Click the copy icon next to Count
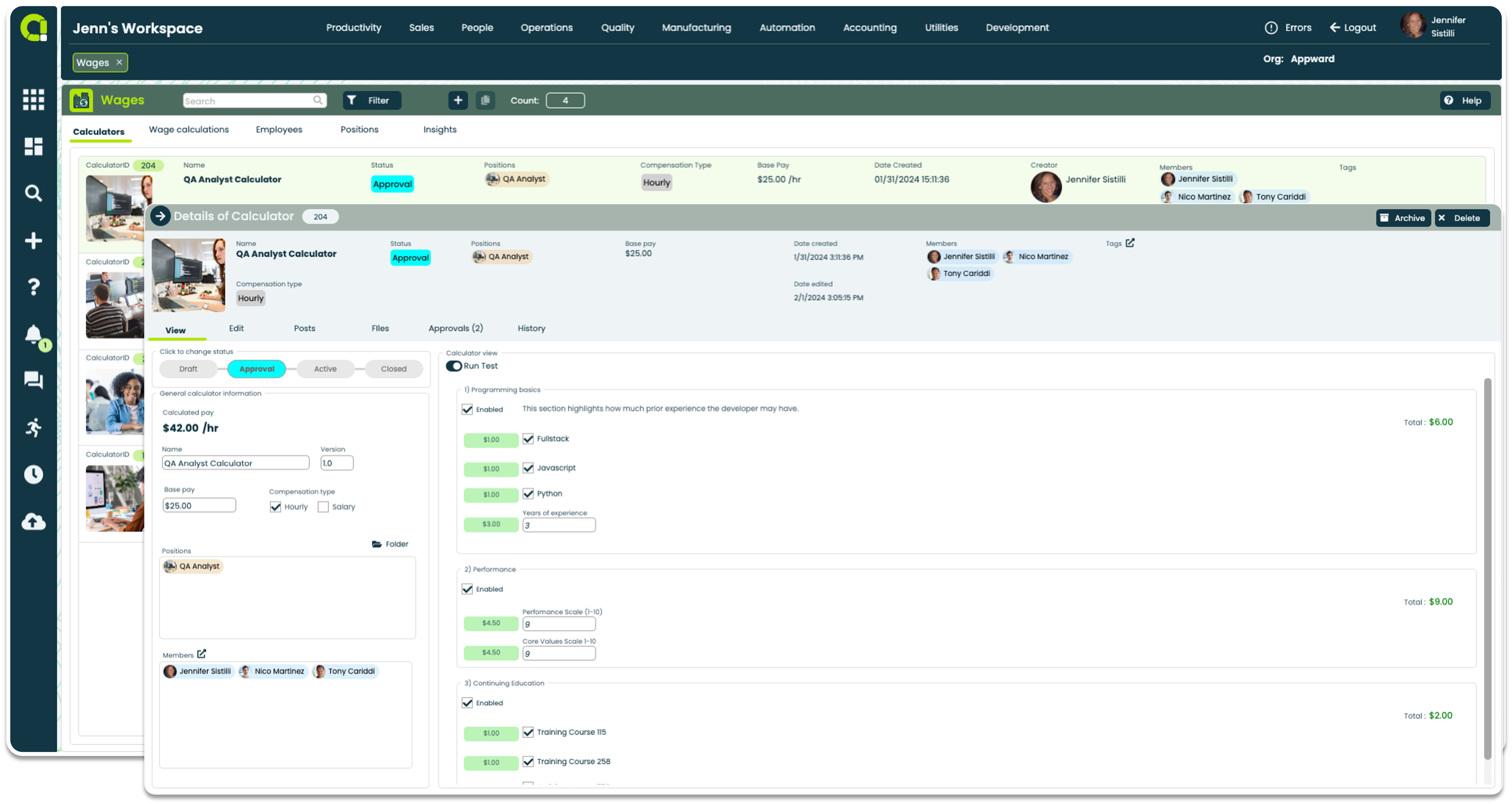The image size is (1512, 804). tap(485, 100)
